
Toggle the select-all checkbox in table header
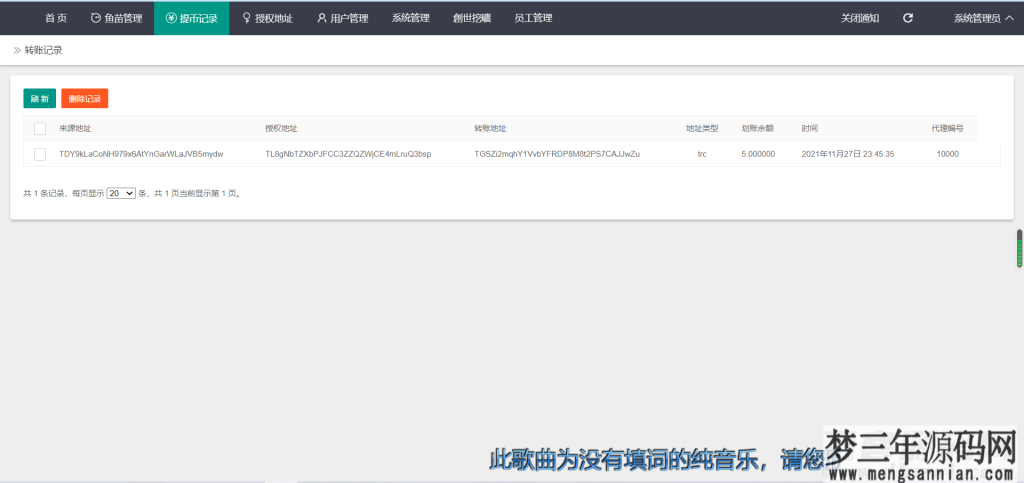[40, 129]
